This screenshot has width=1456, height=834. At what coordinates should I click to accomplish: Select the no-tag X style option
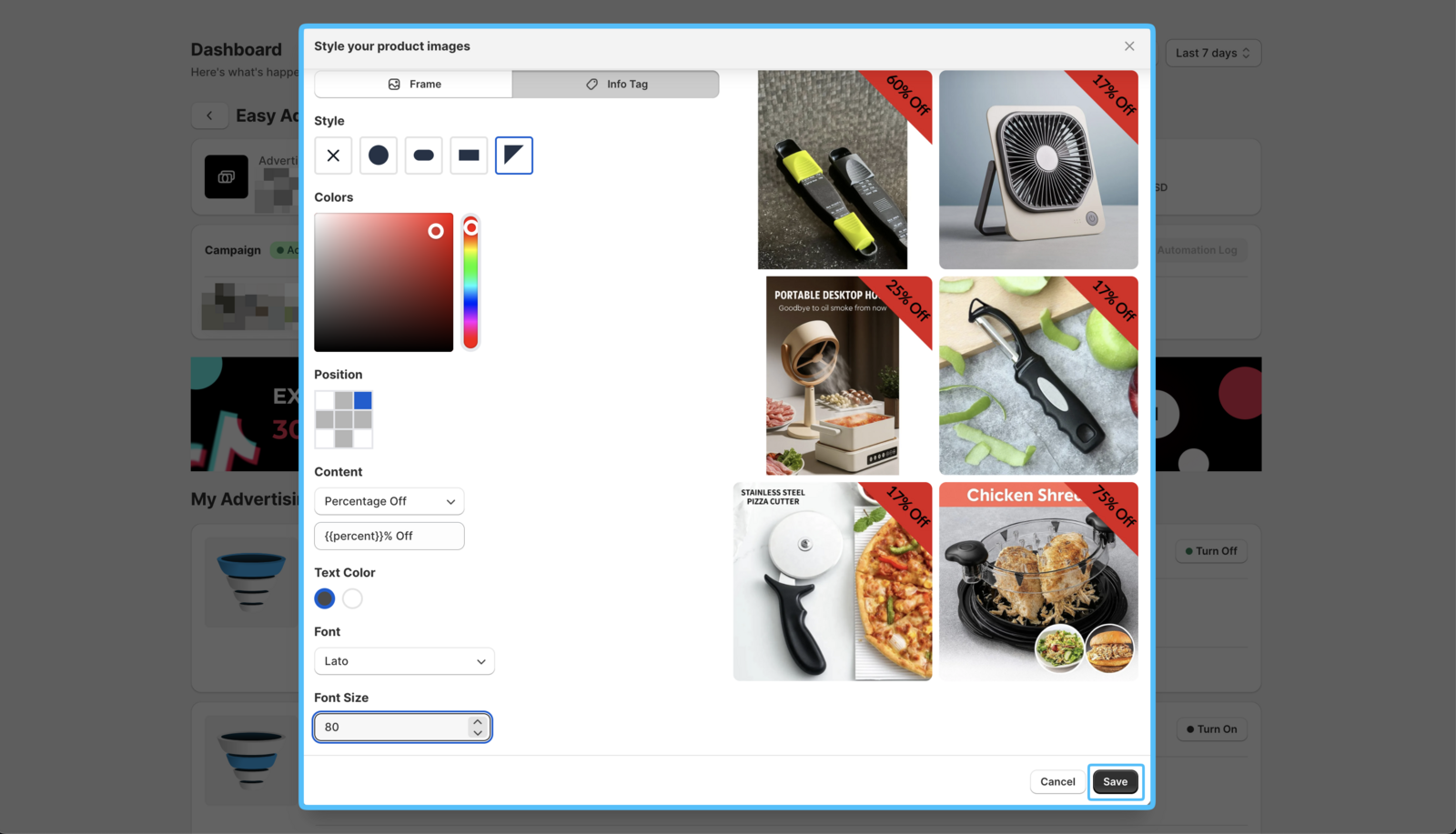click(x=333, y=156)
